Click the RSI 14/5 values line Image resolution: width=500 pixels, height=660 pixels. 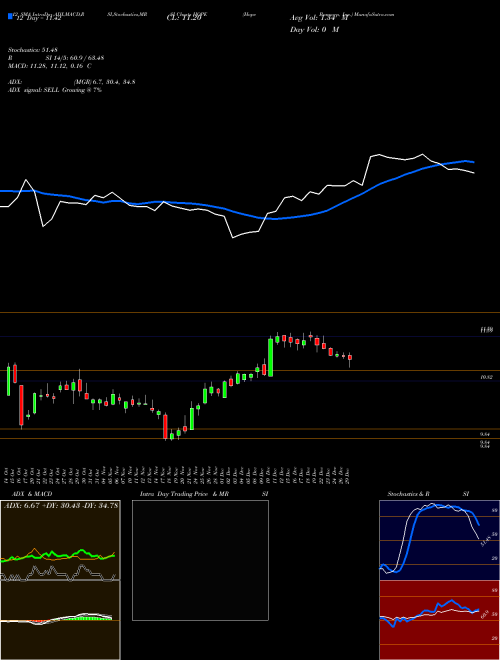pyautogui.click(x=56, y=58)
